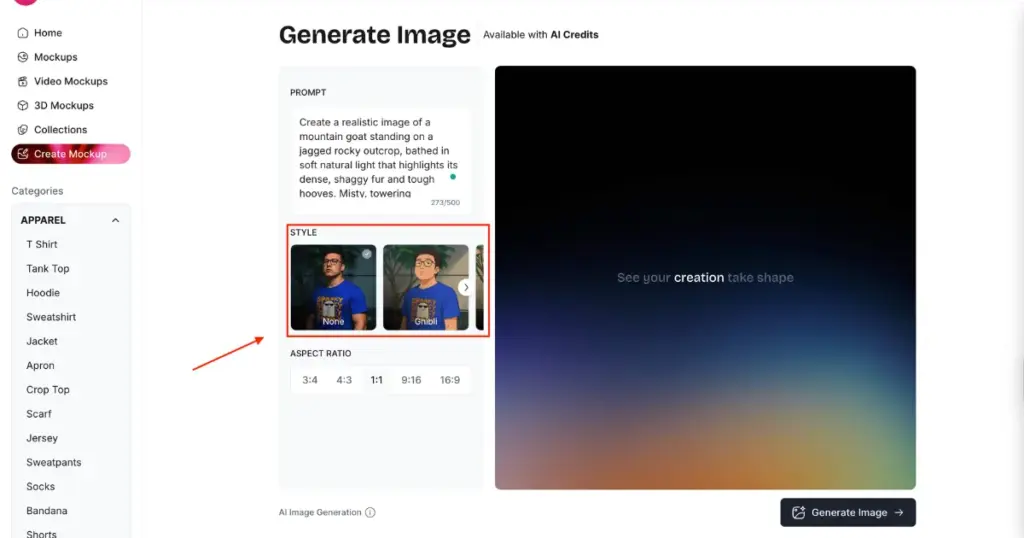Open the Tank Top category
Viewport: 1024px width, 538px height.
coord(48,268)
